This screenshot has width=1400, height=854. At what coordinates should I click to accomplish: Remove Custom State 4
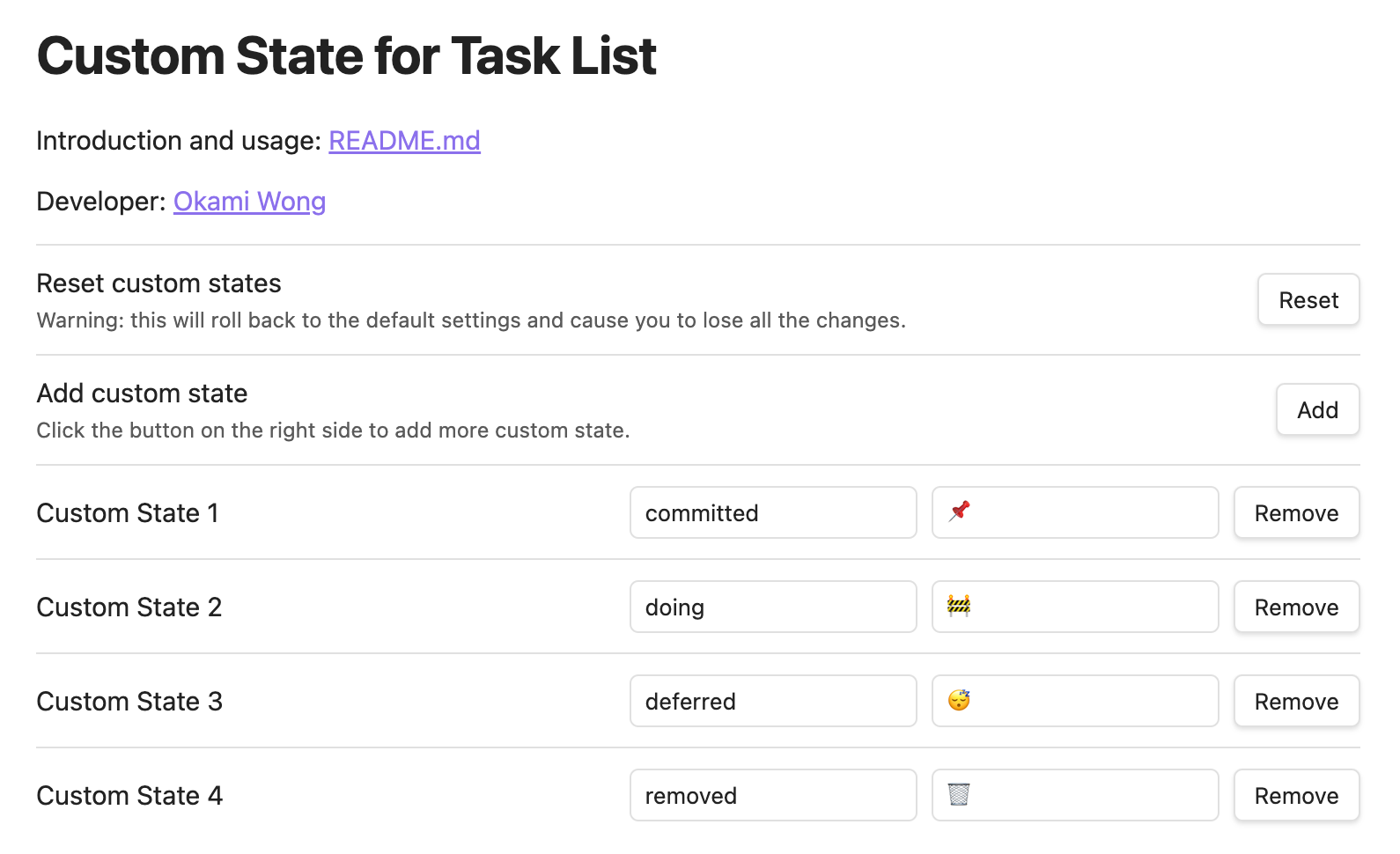1296,795
